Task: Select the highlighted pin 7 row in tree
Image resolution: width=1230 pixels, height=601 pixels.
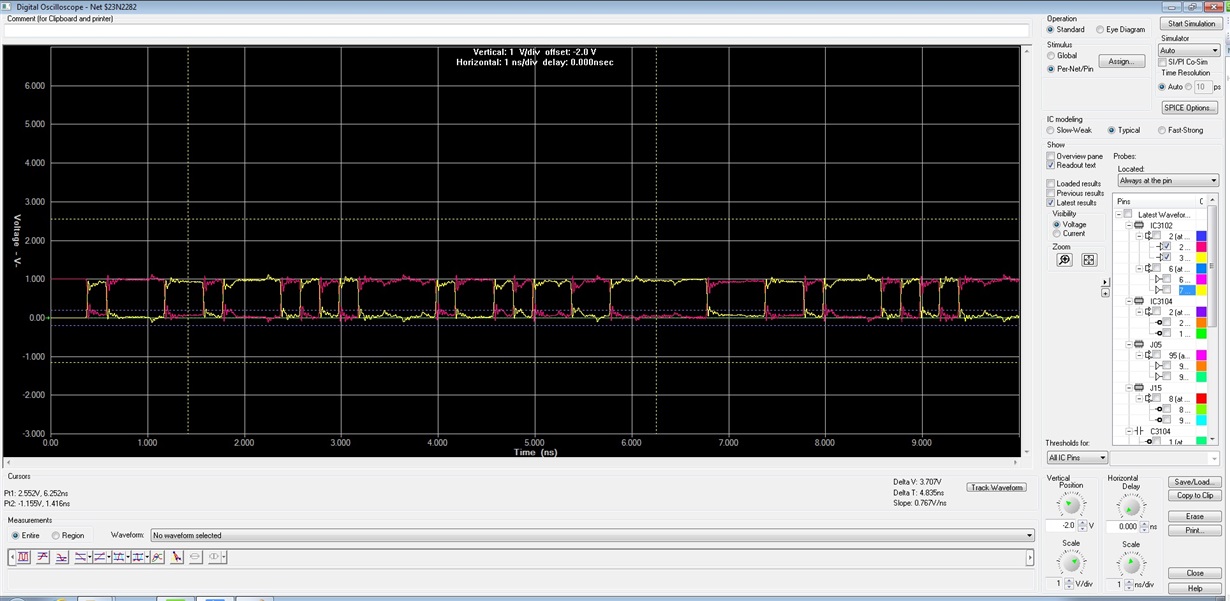Action: tap(1186, 290)
